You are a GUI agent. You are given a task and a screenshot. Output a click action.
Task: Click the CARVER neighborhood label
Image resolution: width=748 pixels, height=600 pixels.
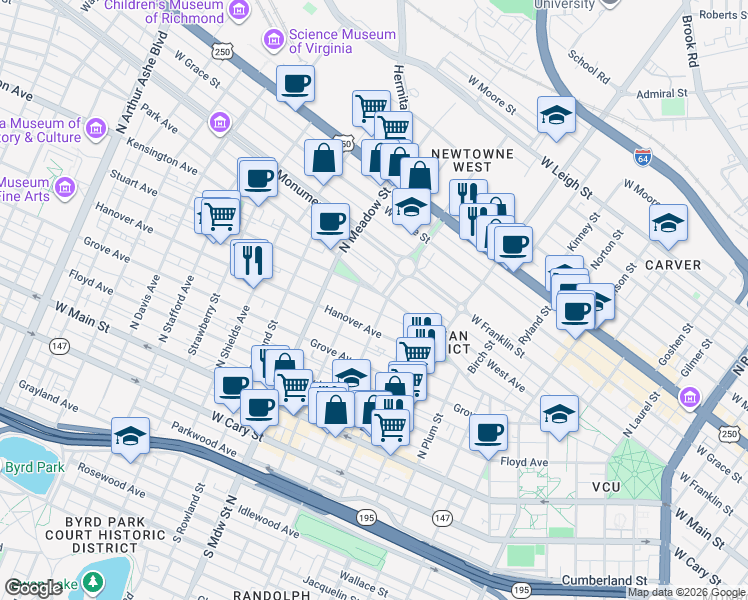point(673,265)
